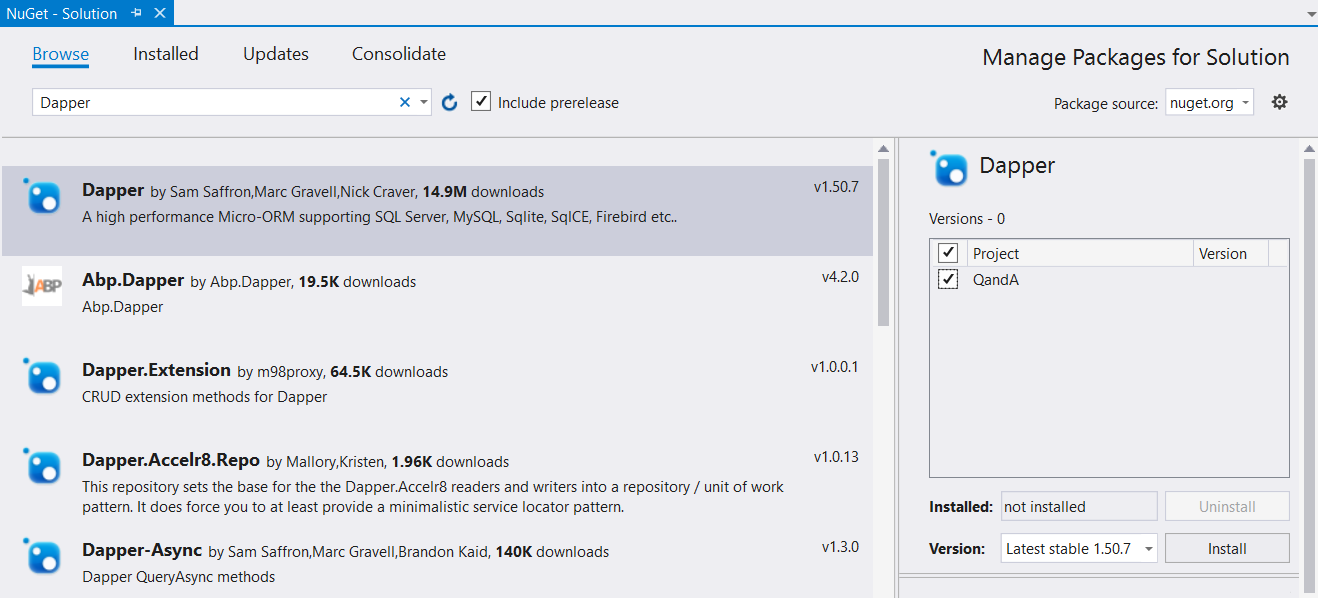1318x598 pixels.
Task: Click the Dapper.Extension package icon
Action: coord(42,377)
